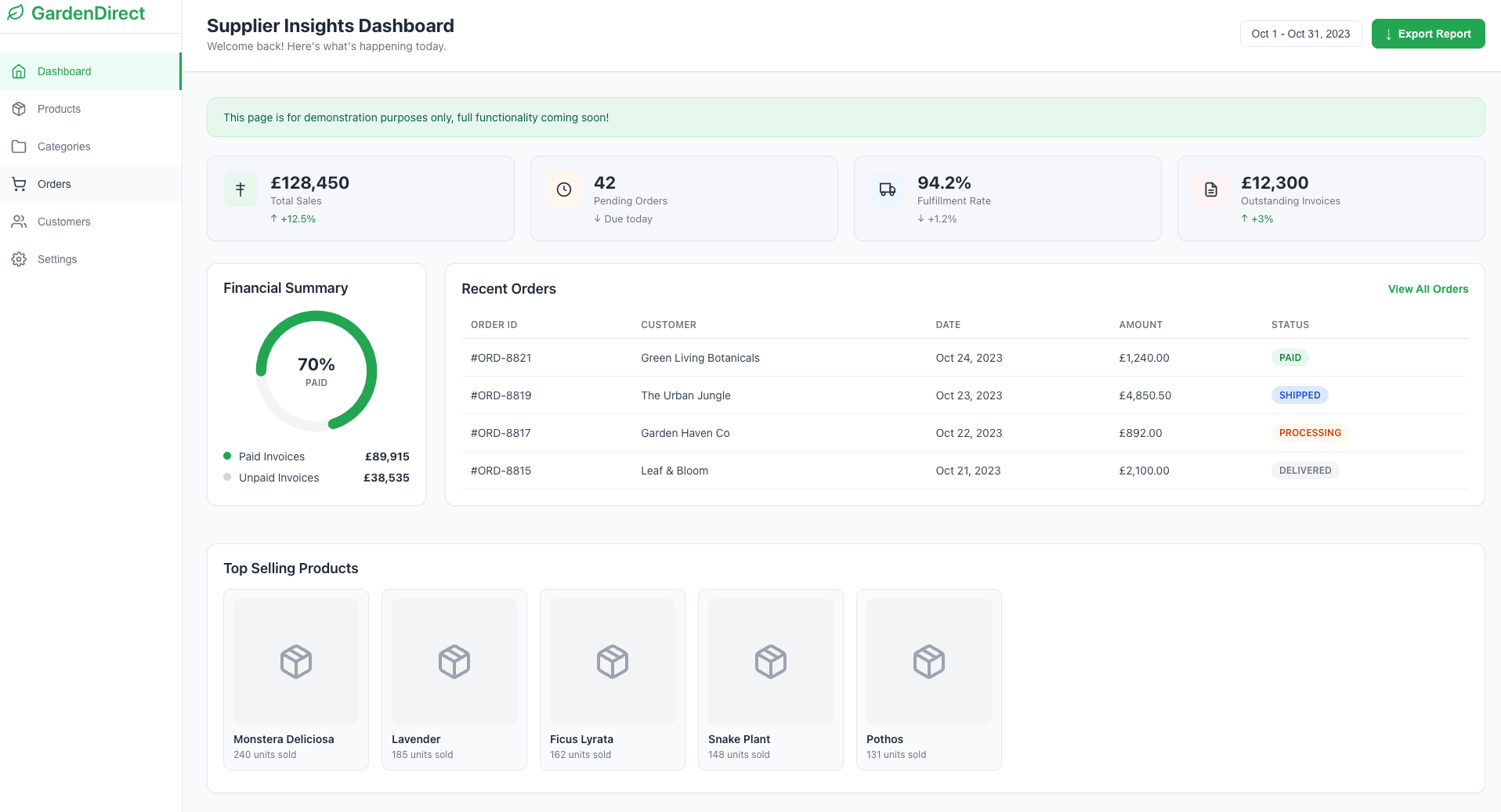
Task: Click the Export Report button
Action: [1428, 34]
